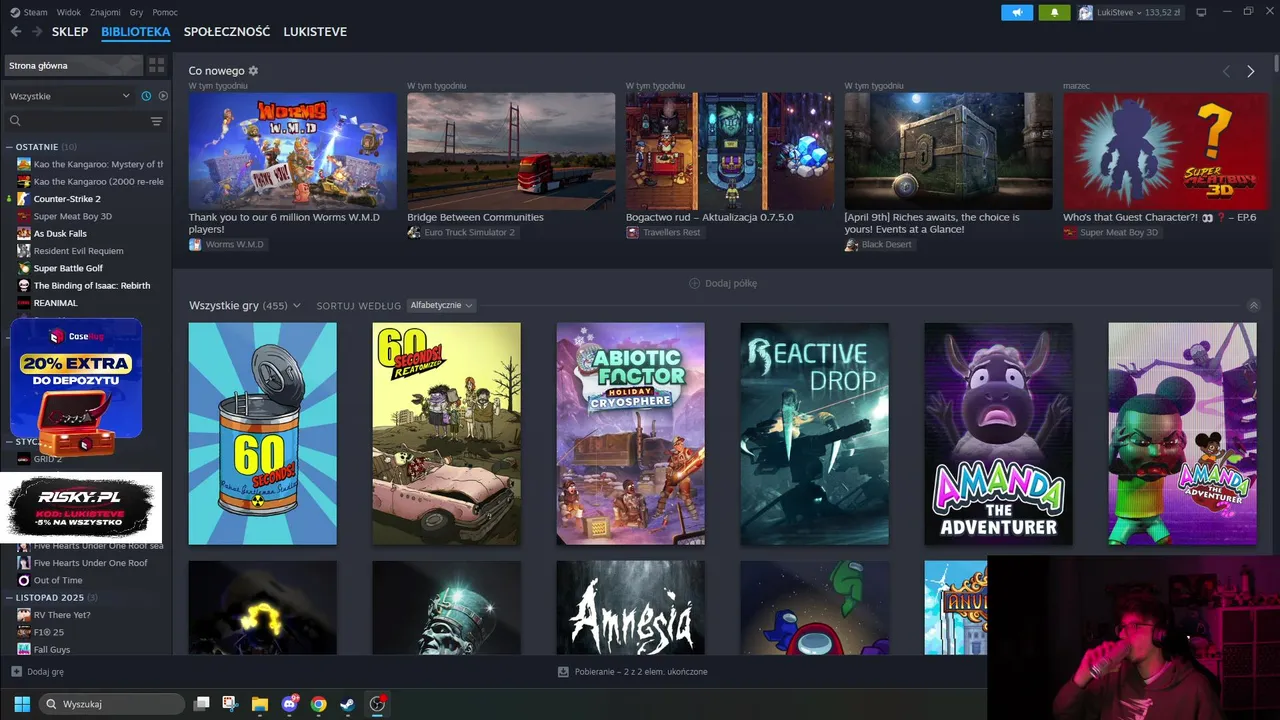The width and height of the screenshot is (1280, 720).
Task: Open the Alfabetycznie sort dropdown
Action: 441,305
